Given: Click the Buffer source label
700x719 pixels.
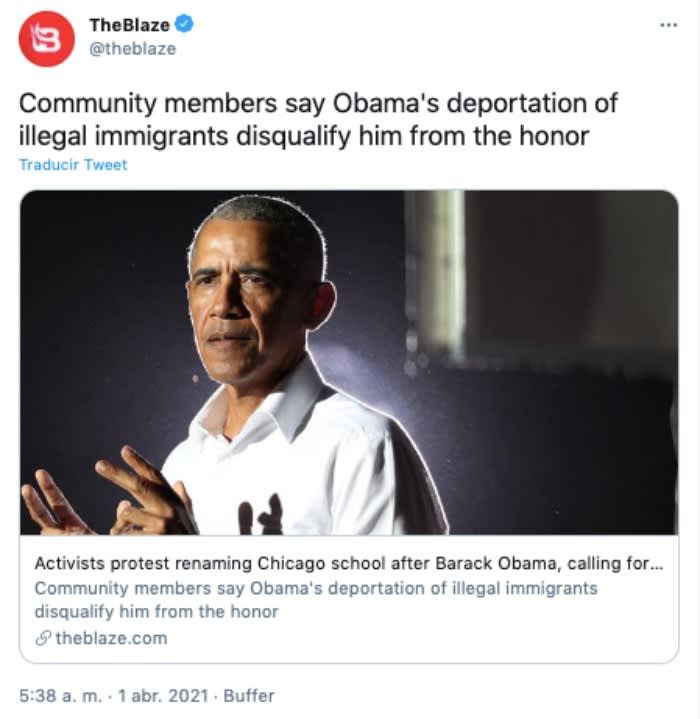Looking at the screenshot, I should [249, 696].
